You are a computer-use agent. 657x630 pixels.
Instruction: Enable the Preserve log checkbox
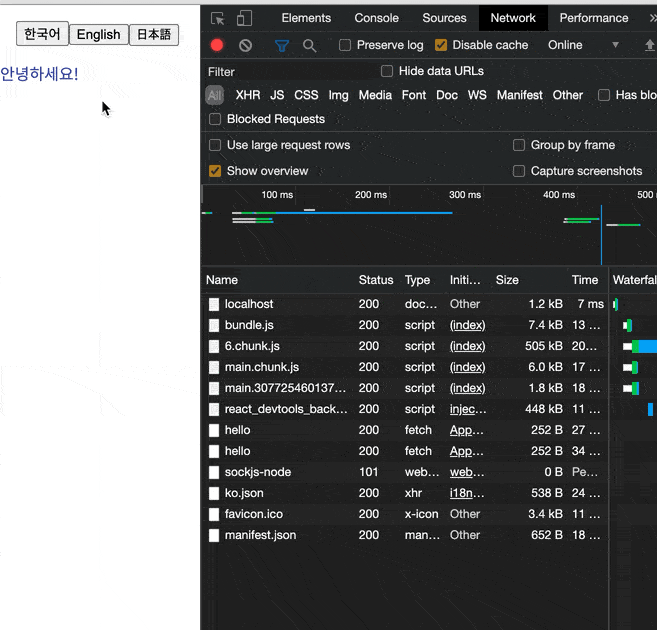(x=345, y=45)
